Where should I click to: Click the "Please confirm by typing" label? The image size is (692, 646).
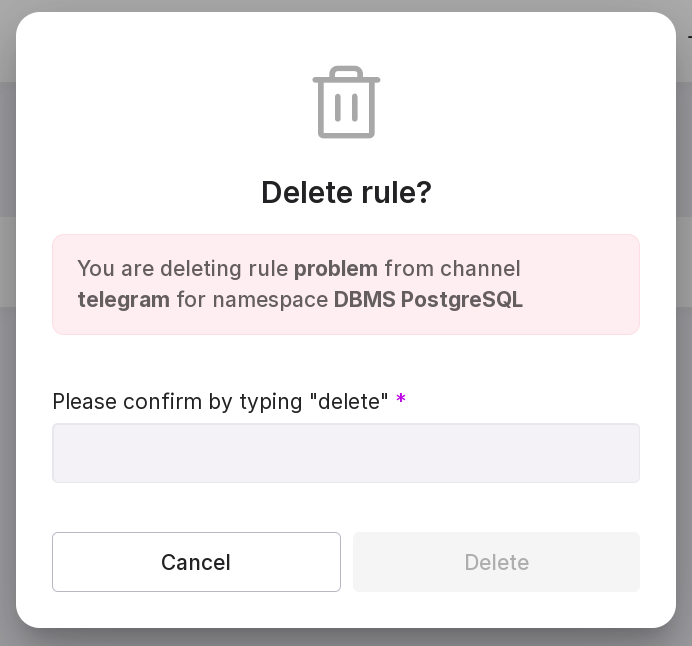click(x=178, y=402)
